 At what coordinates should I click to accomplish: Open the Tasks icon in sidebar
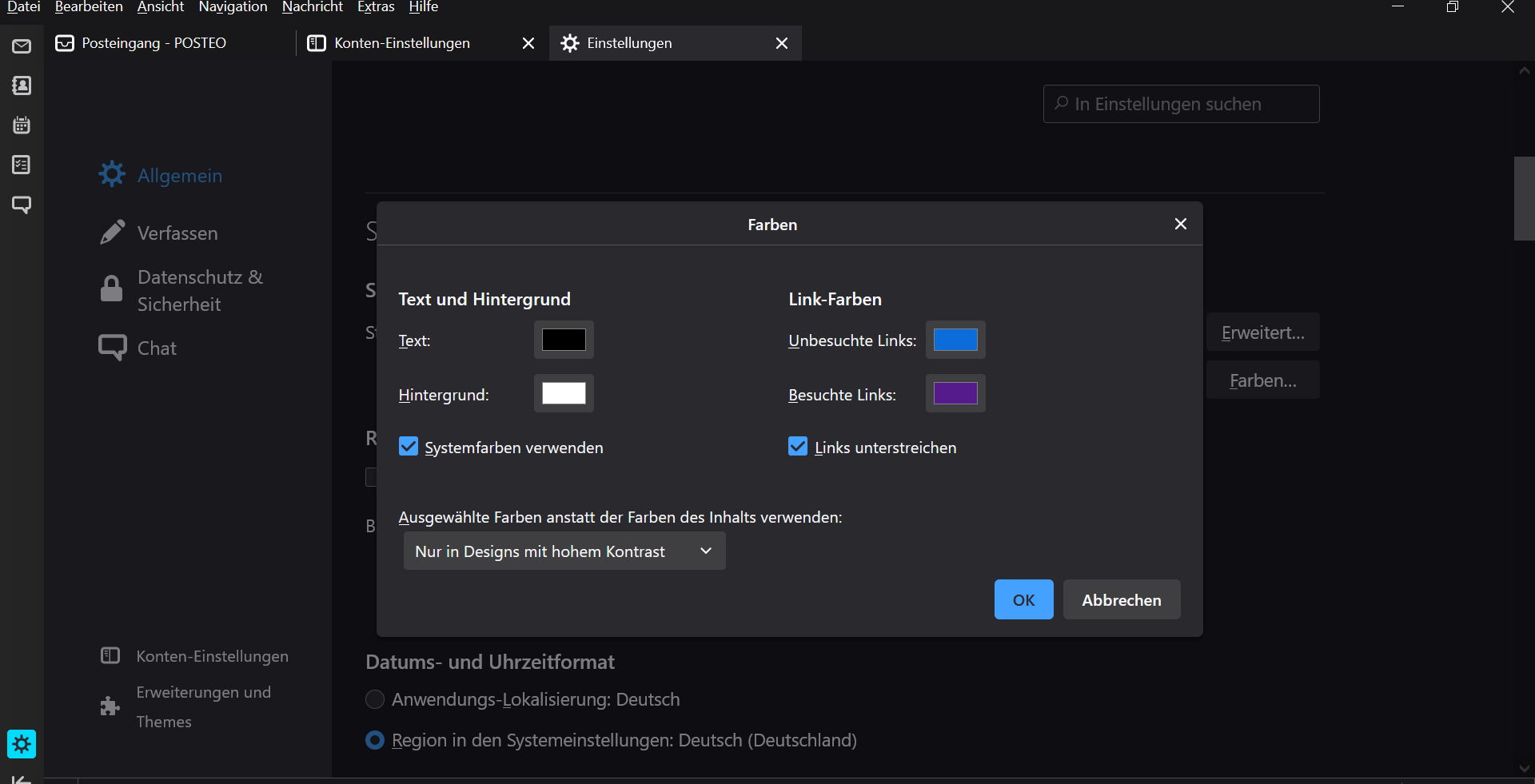[x=22, y=165]
